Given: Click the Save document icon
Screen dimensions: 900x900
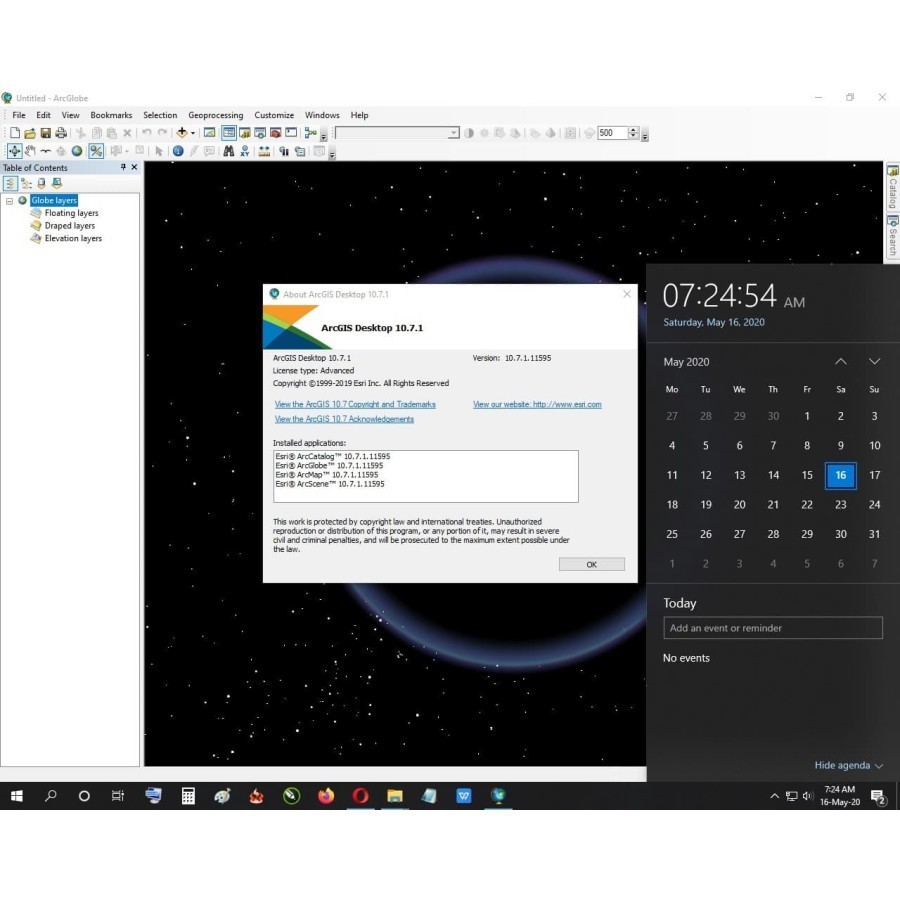Looking at the screenshot, I should pos(45,133).
